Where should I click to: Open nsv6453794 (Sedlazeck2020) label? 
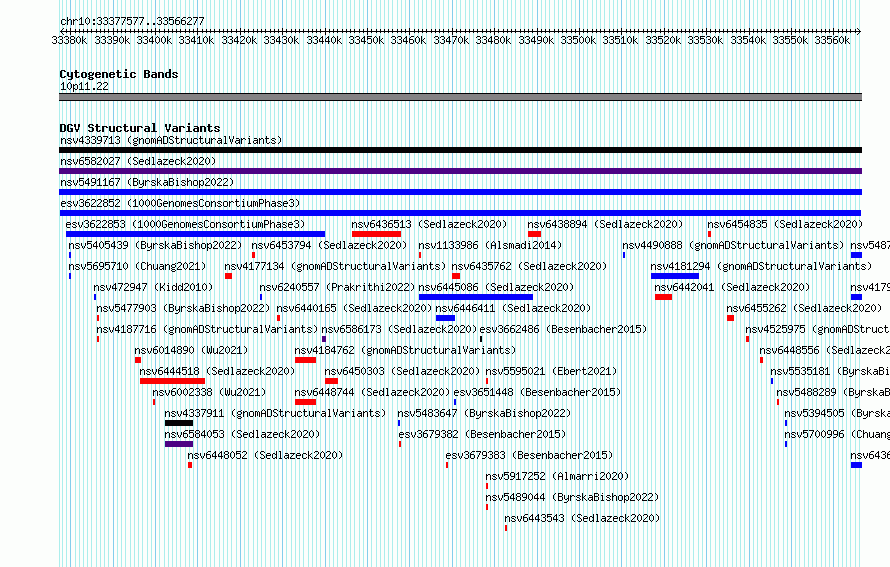coord(330,245)
